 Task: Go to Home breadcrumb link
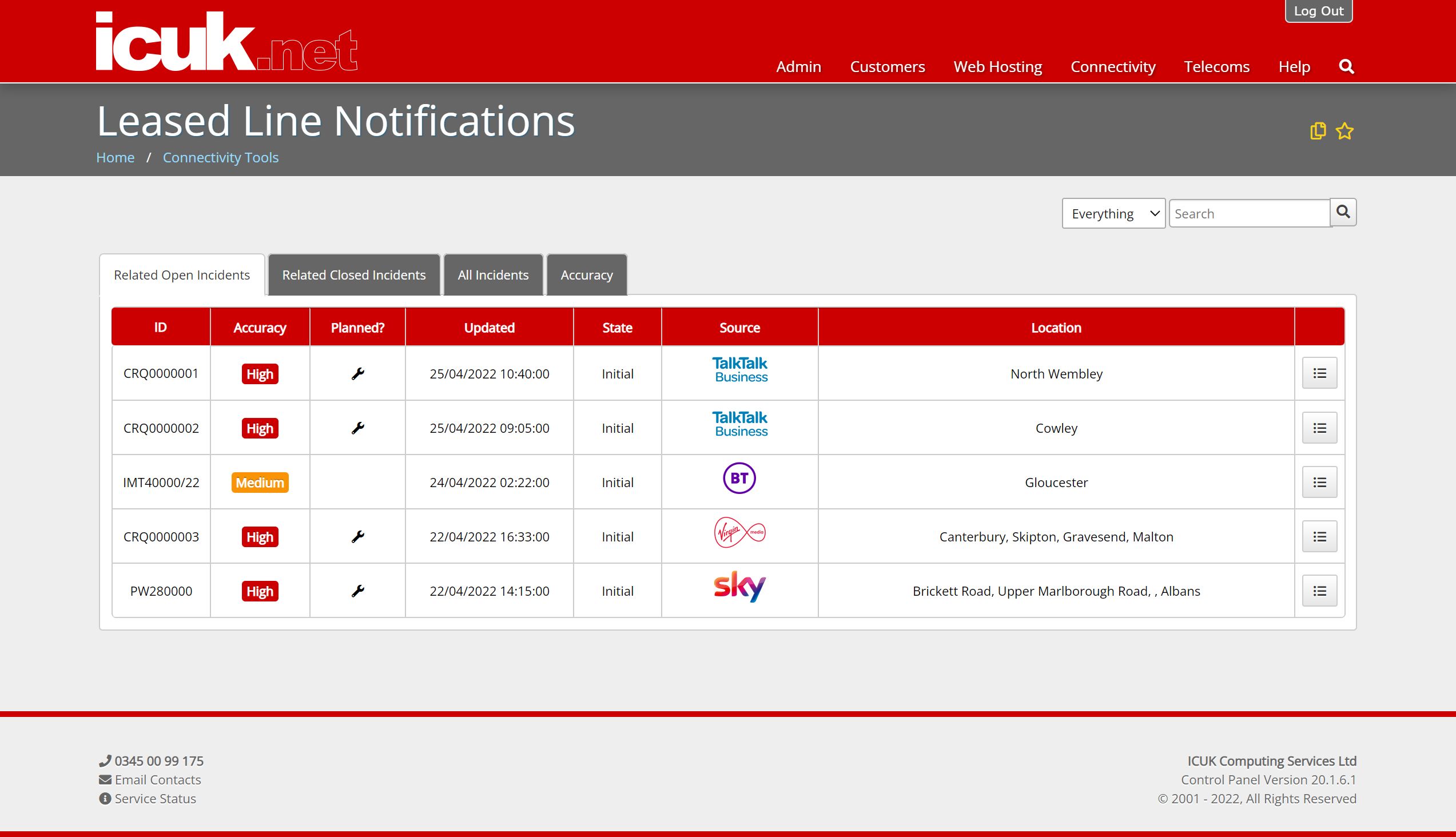[115, 158]
